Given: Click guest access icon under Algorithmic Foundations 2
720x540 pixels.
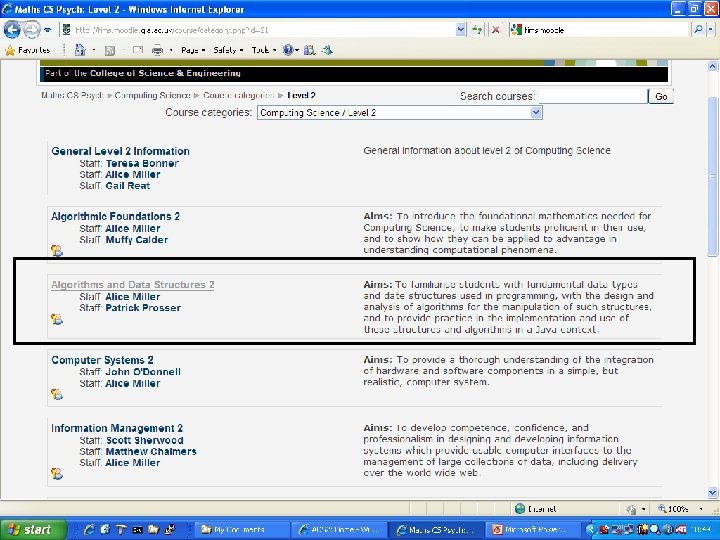Looking at the screenshot, I should click(x=56, y=251).
